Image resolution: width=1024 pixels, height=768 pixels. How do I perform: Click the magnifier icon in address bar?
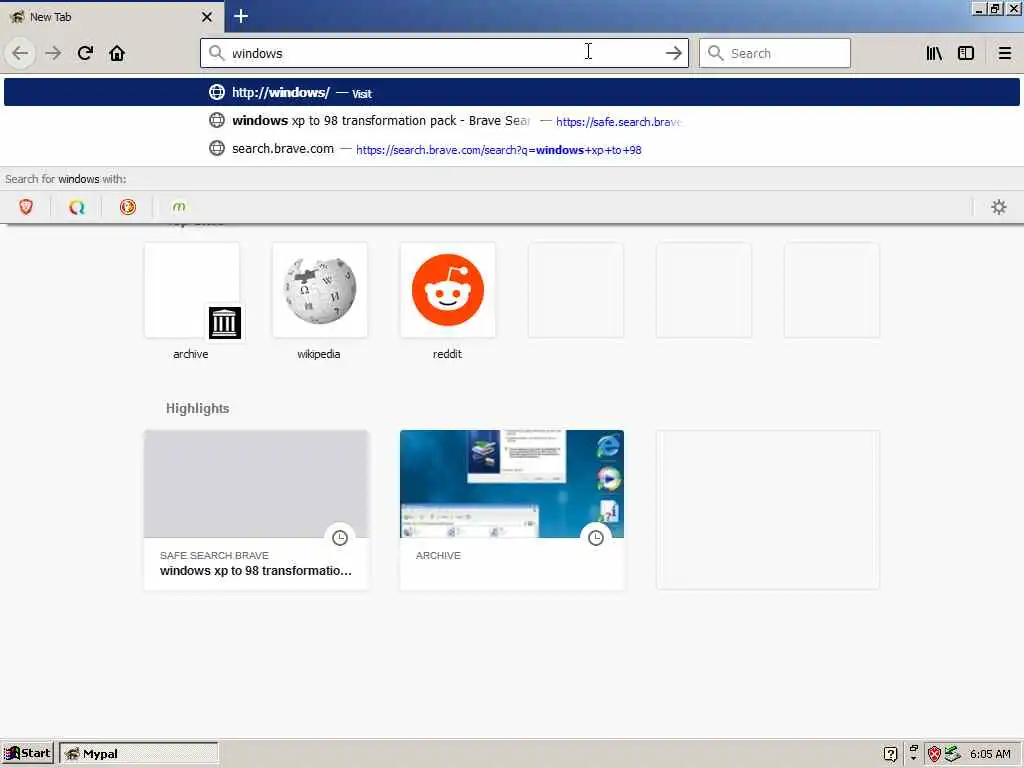[217, 53]
